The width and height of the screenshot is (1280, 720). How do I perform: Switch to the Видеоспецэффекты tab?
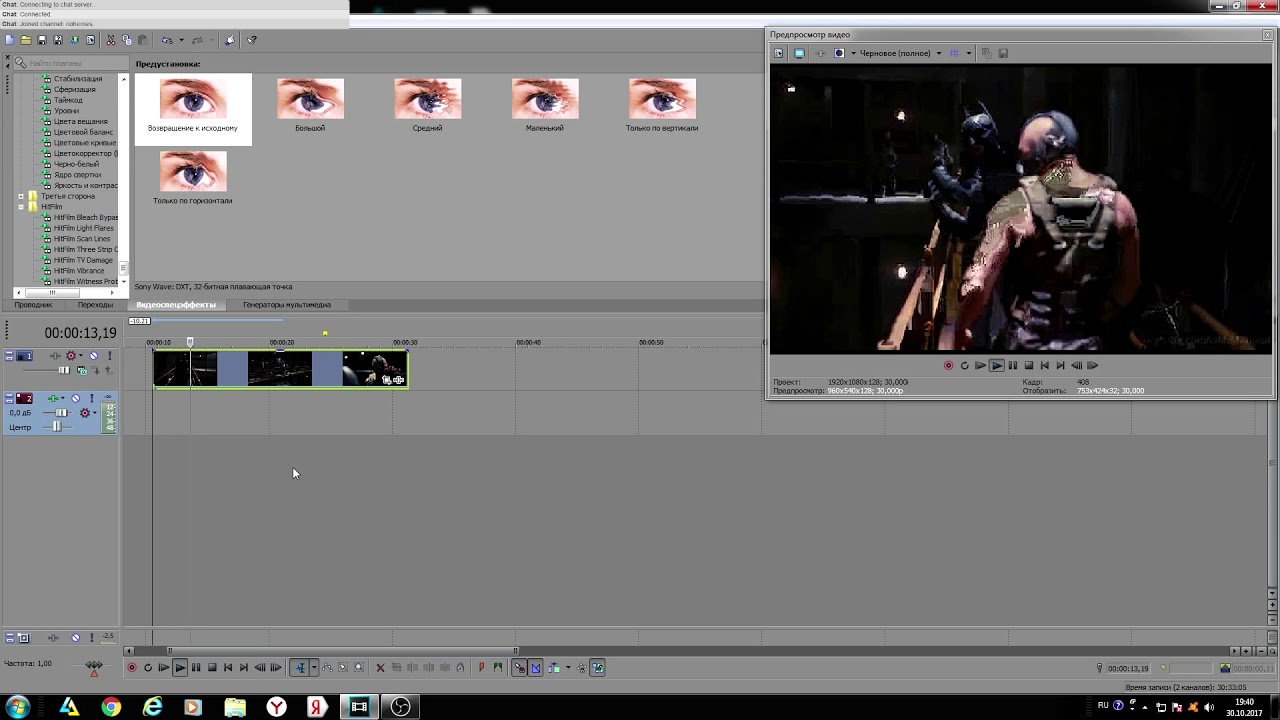pyautogui.click(x=176, y=305)
